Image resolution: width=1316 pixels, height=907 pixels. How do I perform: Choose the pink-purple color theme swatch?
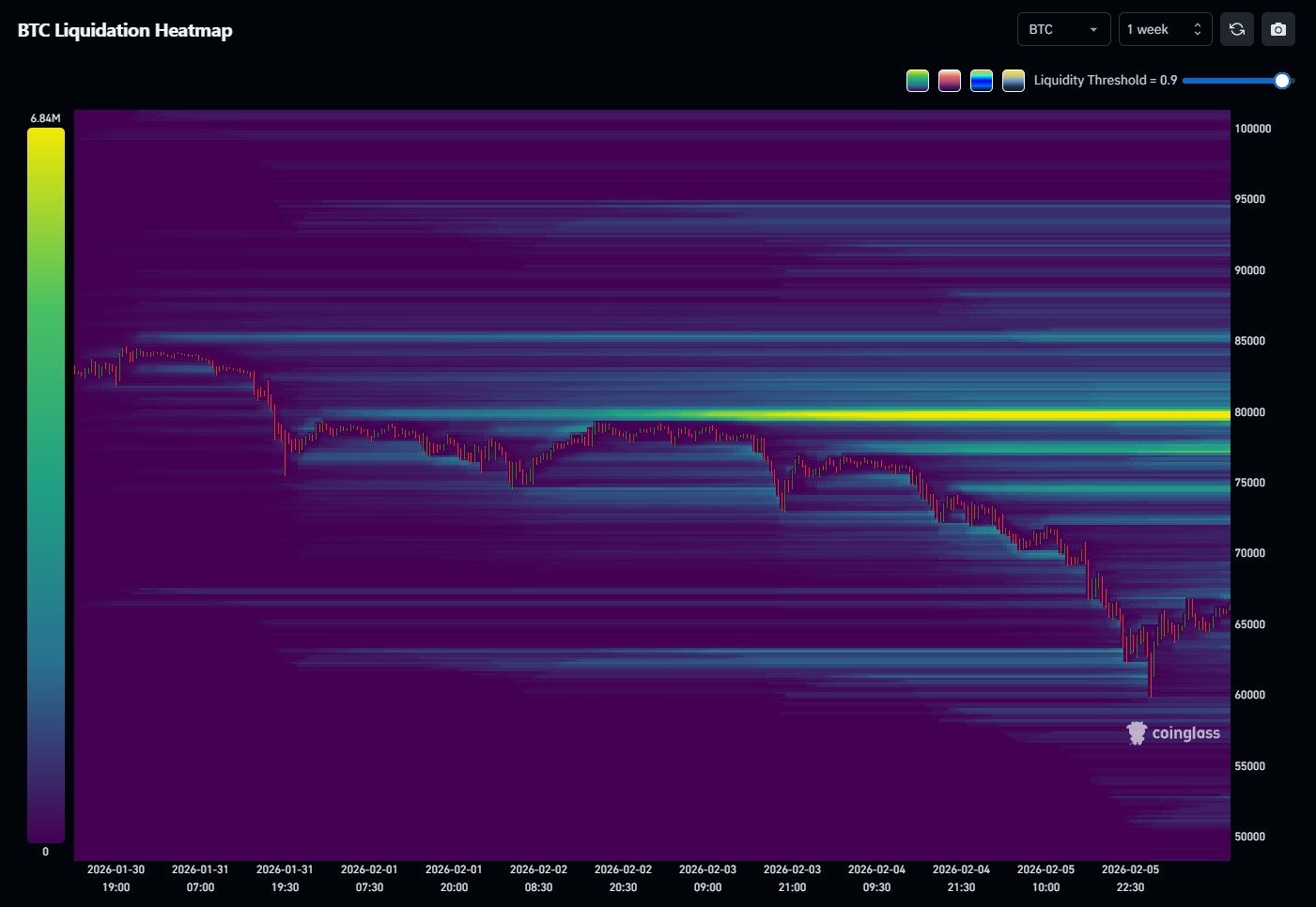click(x=950, y=81)
